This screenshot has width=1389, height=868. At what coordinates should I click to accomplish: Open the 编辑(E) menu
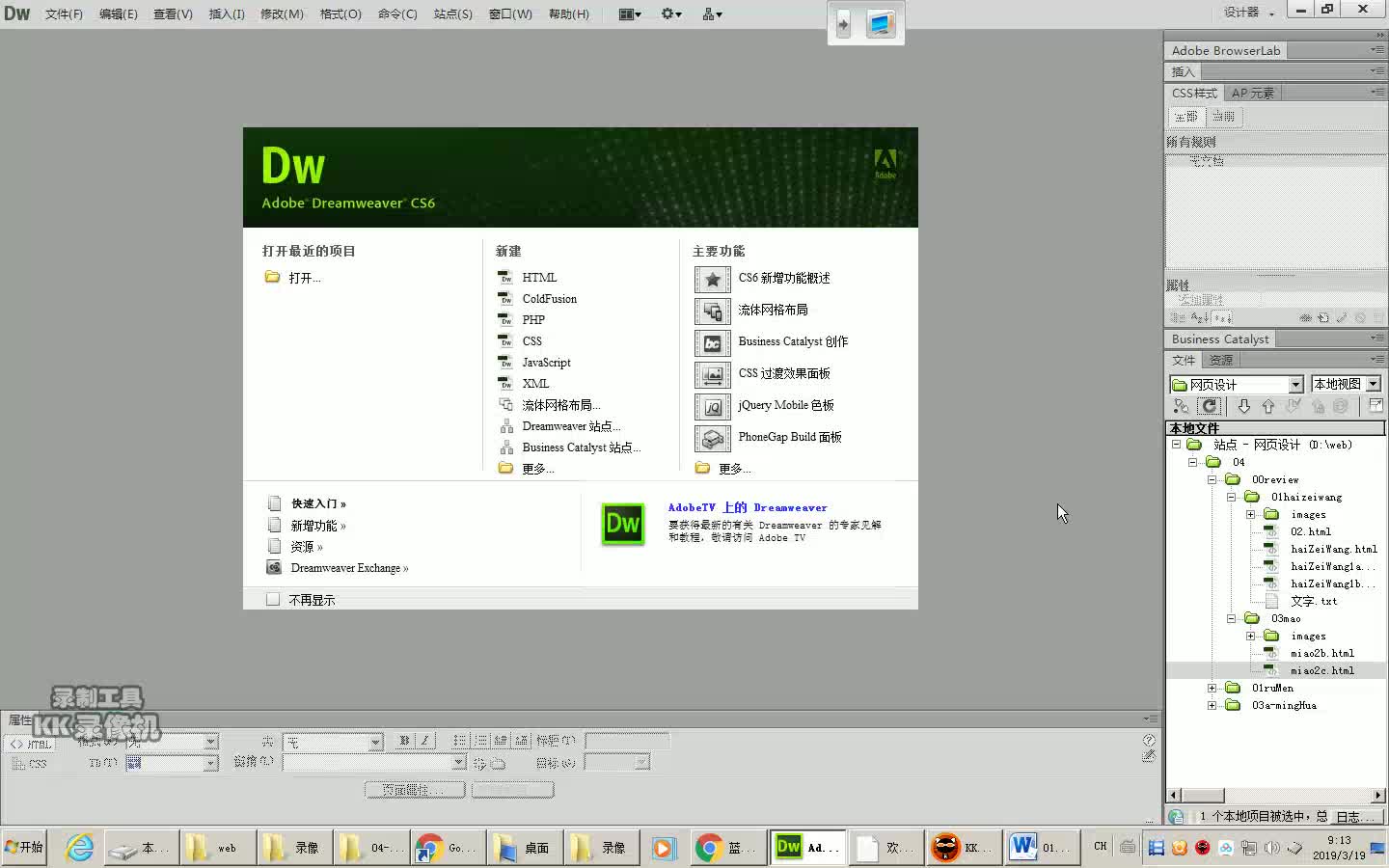(118, 14)
